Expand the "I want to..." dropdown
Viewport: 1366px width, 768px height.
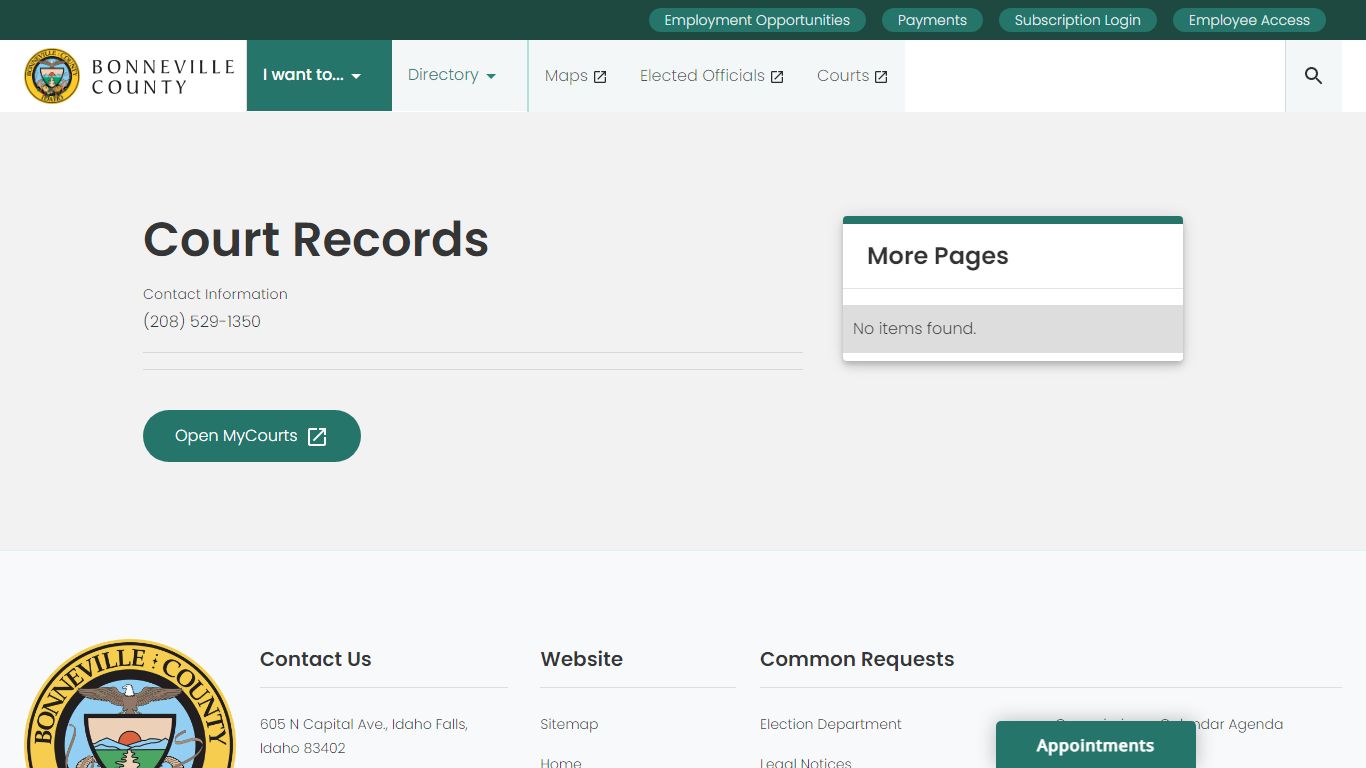(319, 75)
